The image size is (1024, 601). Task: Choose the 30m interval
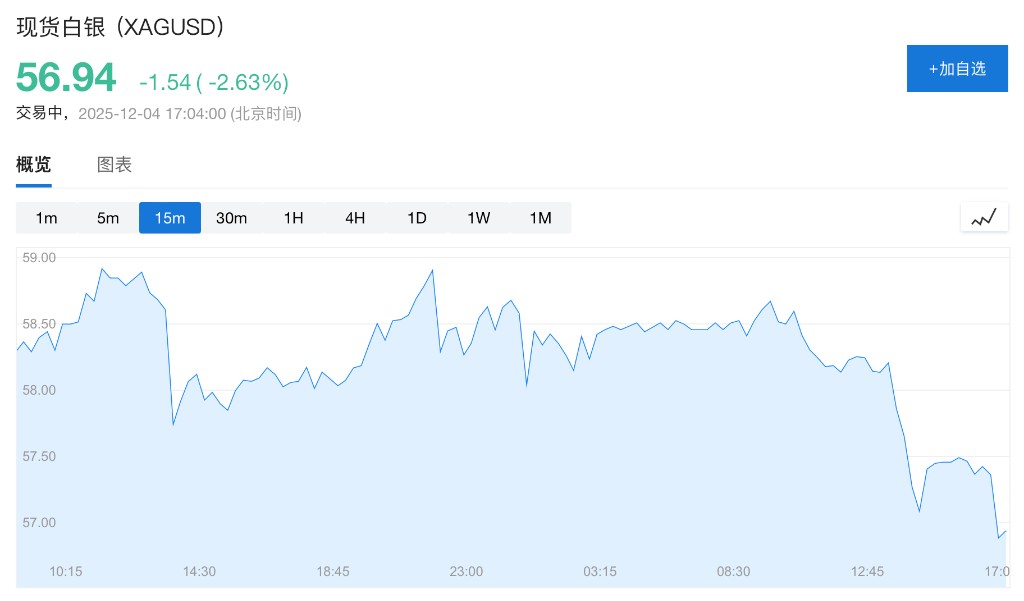(232, 218)
